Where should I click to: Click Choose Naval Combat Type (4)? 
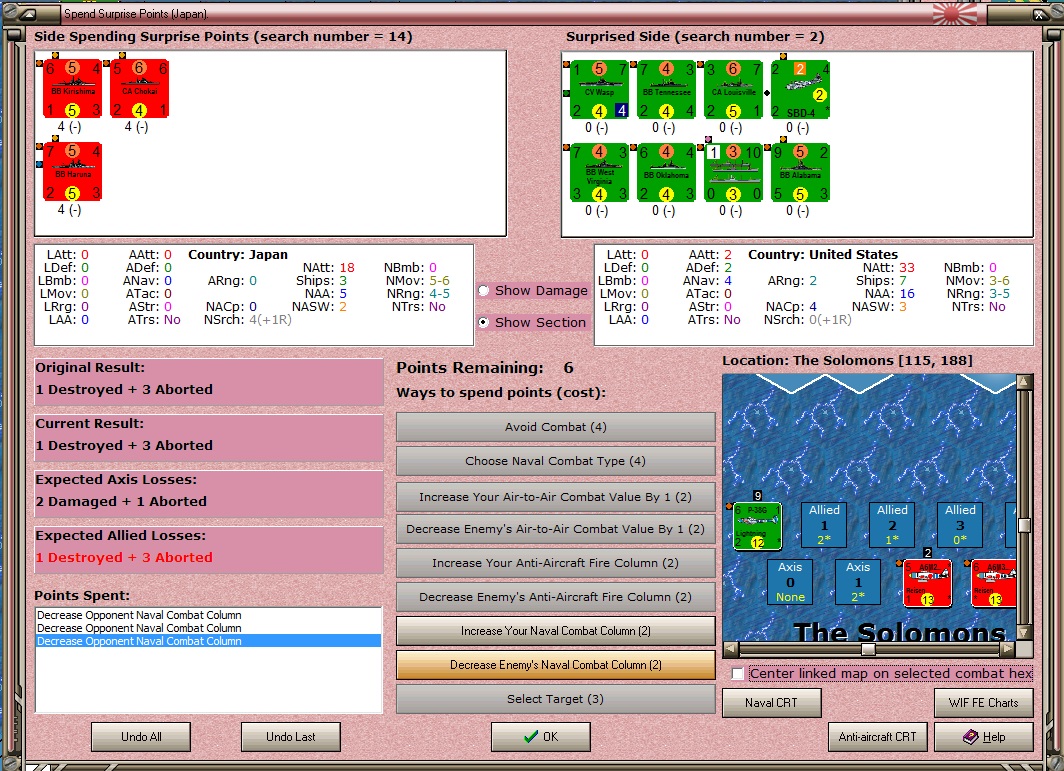click(556, 461)
